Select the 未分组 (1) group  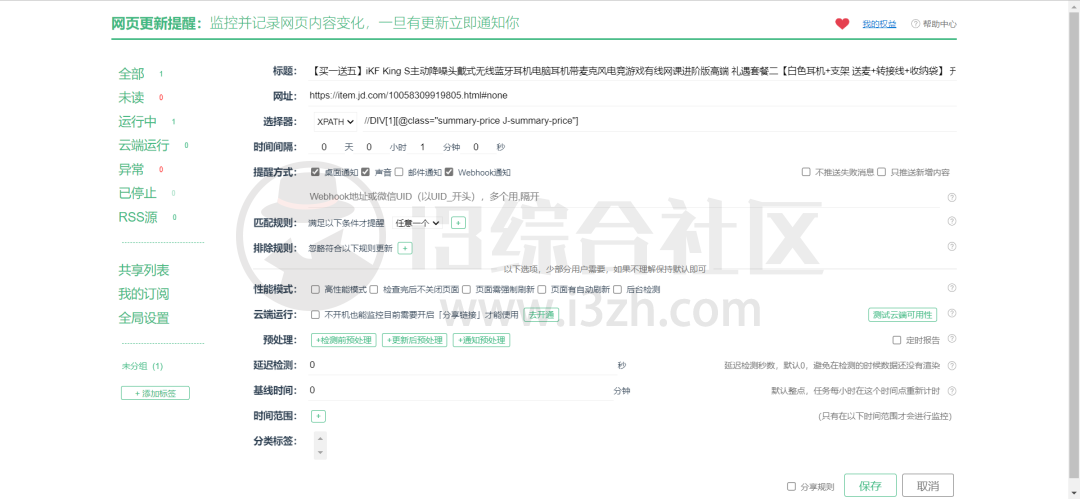[x=143, y=366]
